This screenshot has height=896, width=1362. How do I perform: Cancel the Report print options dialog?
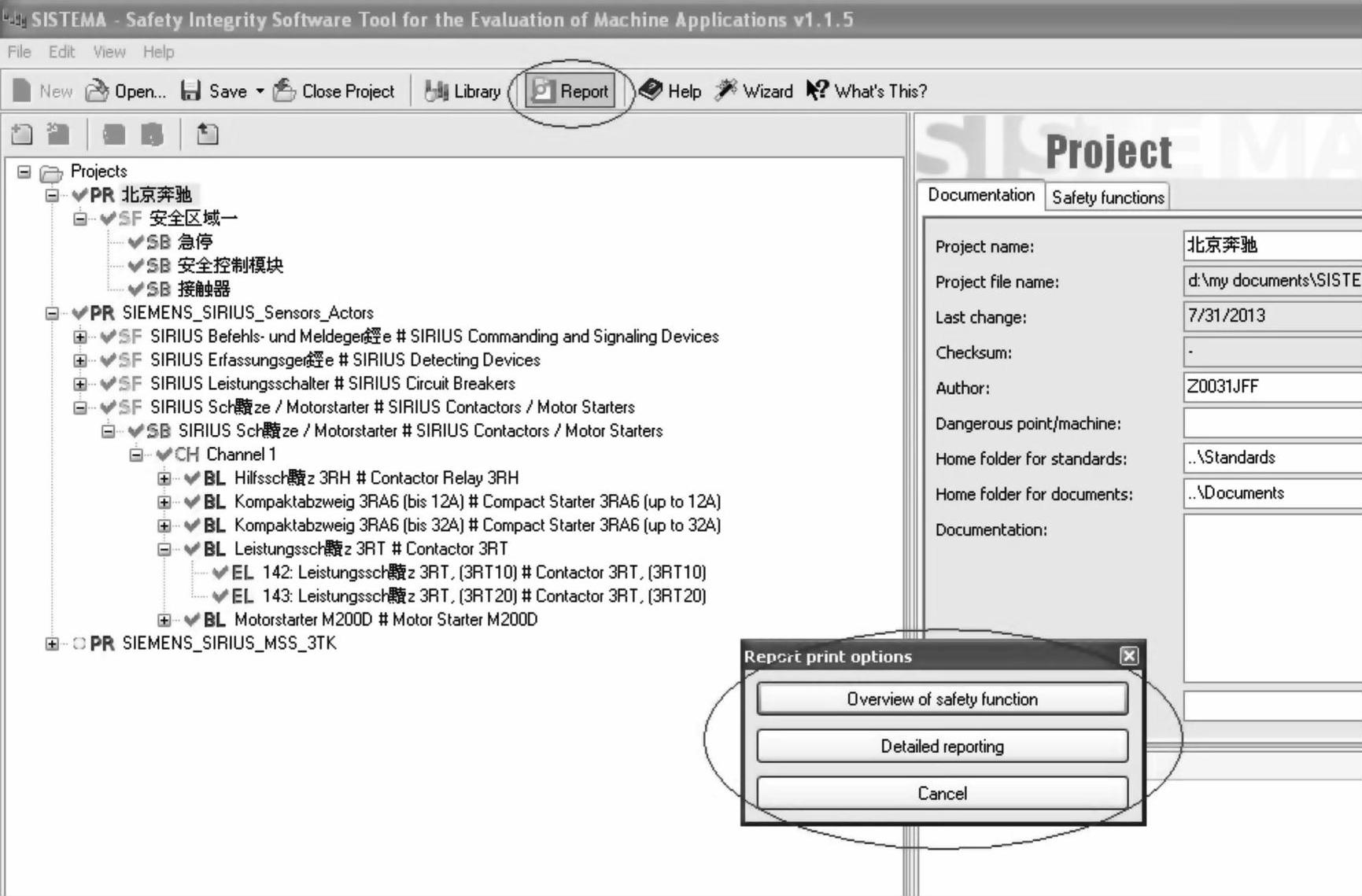(x=942, y=793)
